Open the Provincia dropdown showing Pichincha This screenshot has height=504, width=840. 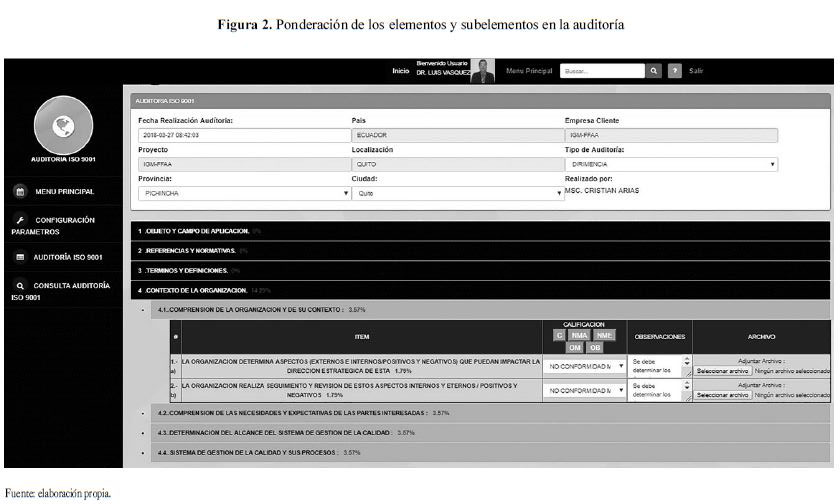click(240, 193)
